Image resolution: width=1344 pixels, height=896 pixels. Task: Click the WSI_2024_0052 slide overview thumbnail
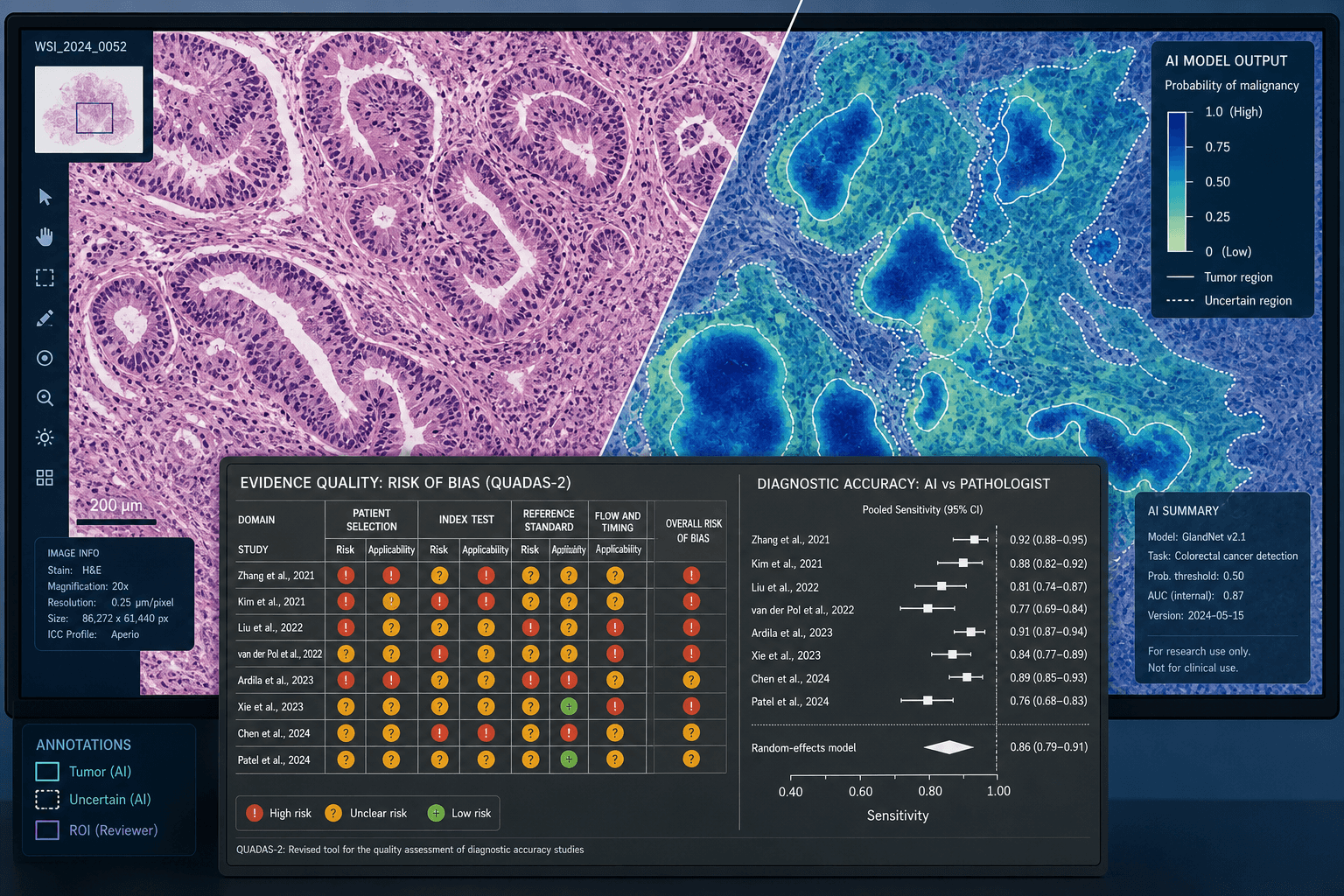tap(89, 109)
